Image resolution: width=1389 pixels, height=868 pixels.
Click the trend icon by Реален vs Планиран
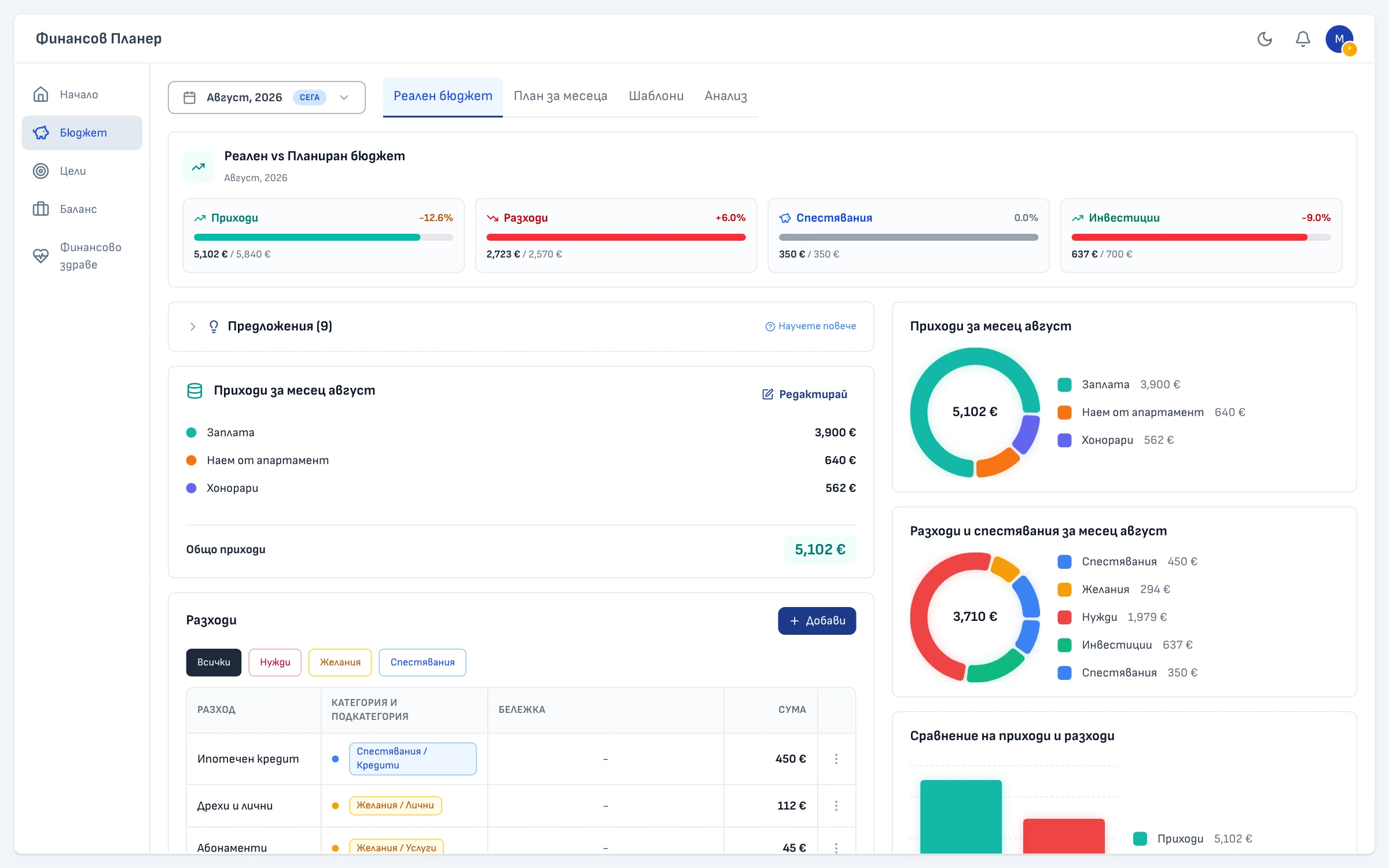(199, 167)
